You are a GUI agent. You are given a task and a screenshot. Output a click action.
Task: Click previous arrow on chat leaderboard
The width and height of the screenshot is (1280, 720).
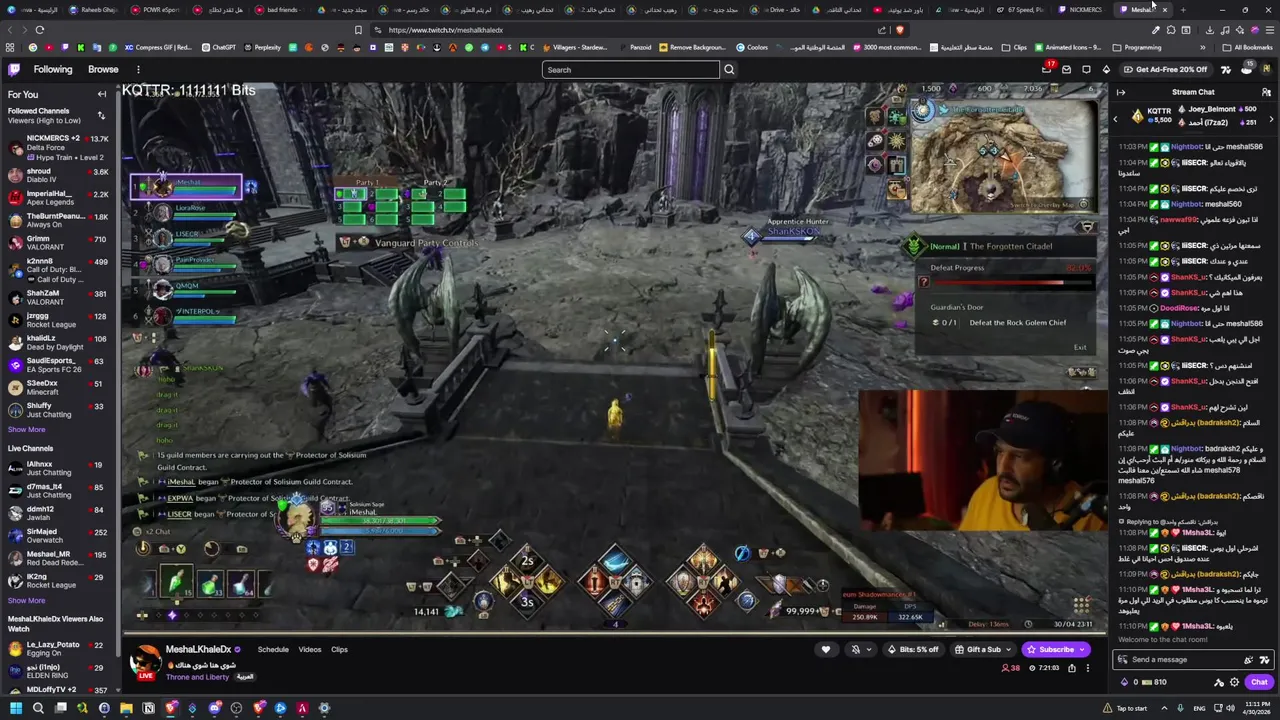(1116, 119)
